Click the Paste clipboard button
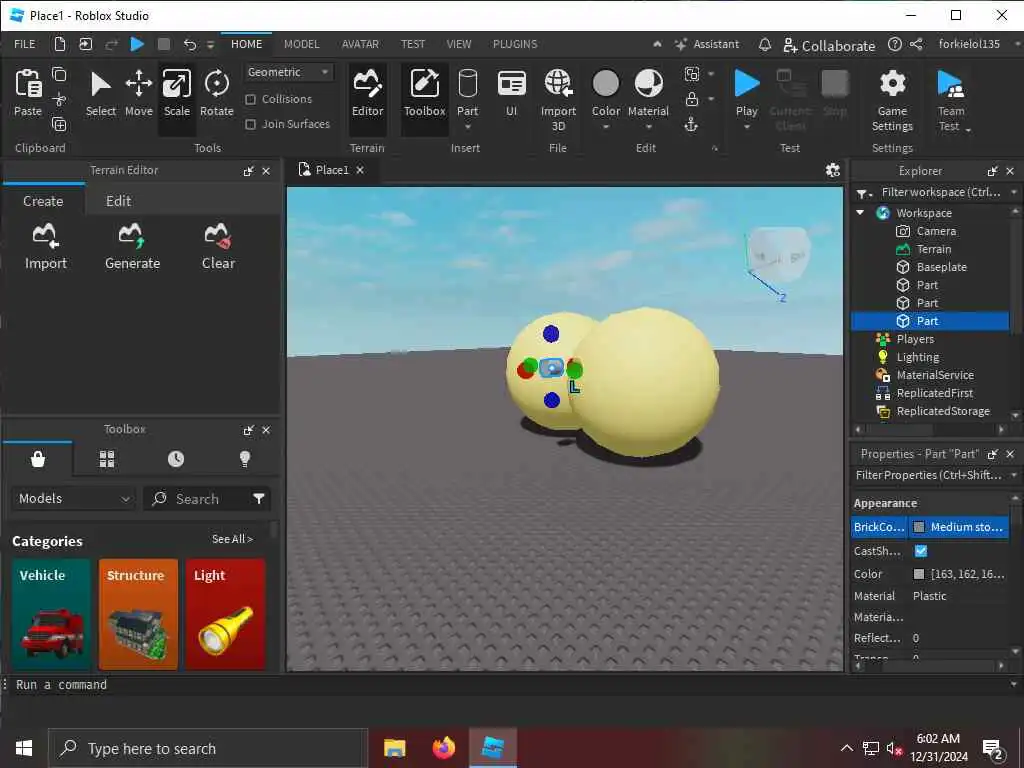The image size is (1024, 768). point(28,93)
